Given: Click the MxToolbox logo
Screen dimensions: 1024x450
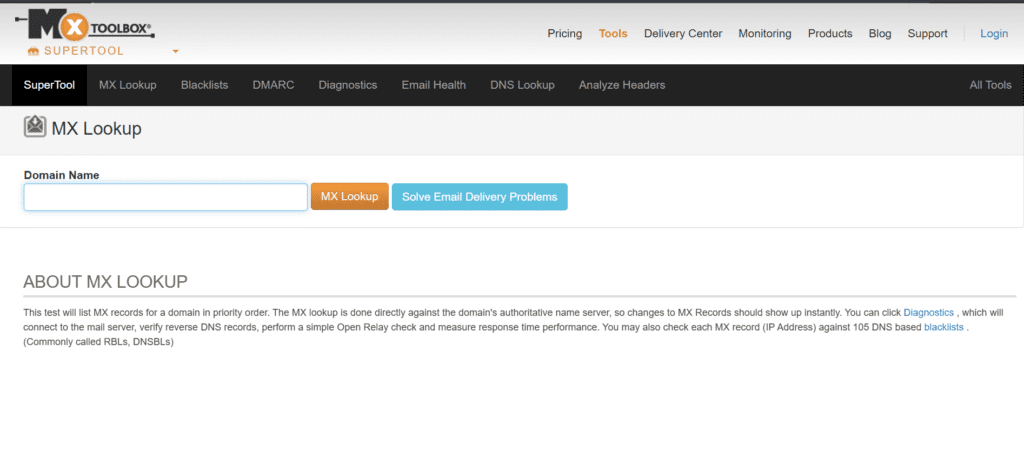Looking at the screenshot, I should tap(84, 27).
